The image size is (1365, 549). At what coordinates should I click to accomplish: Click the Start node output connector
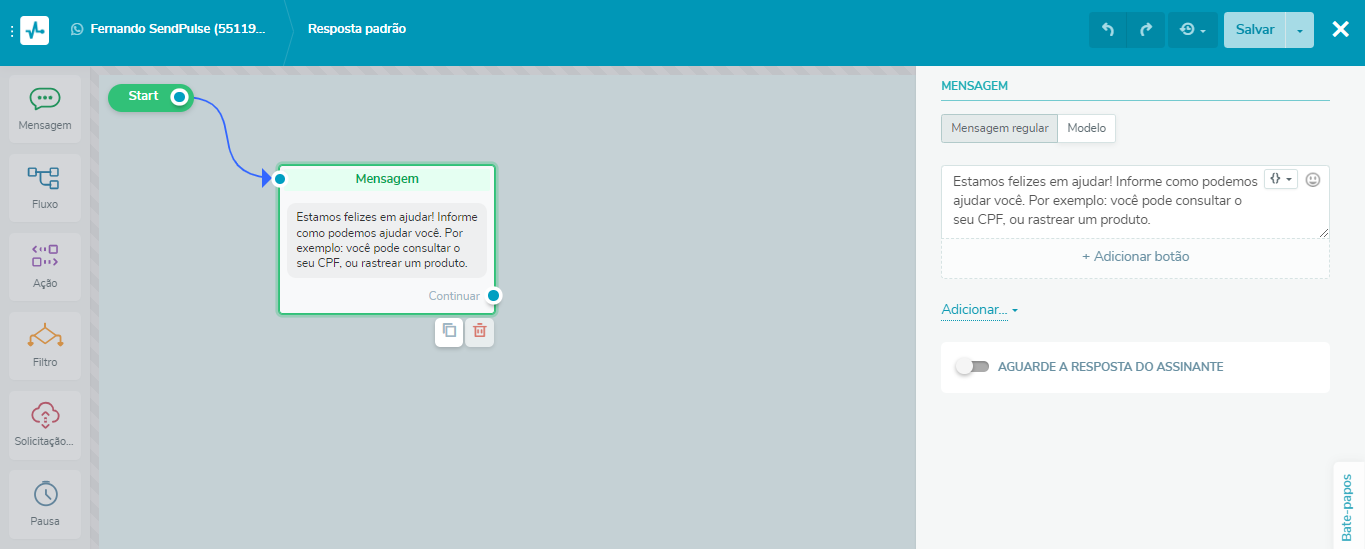tap(179, 97)
